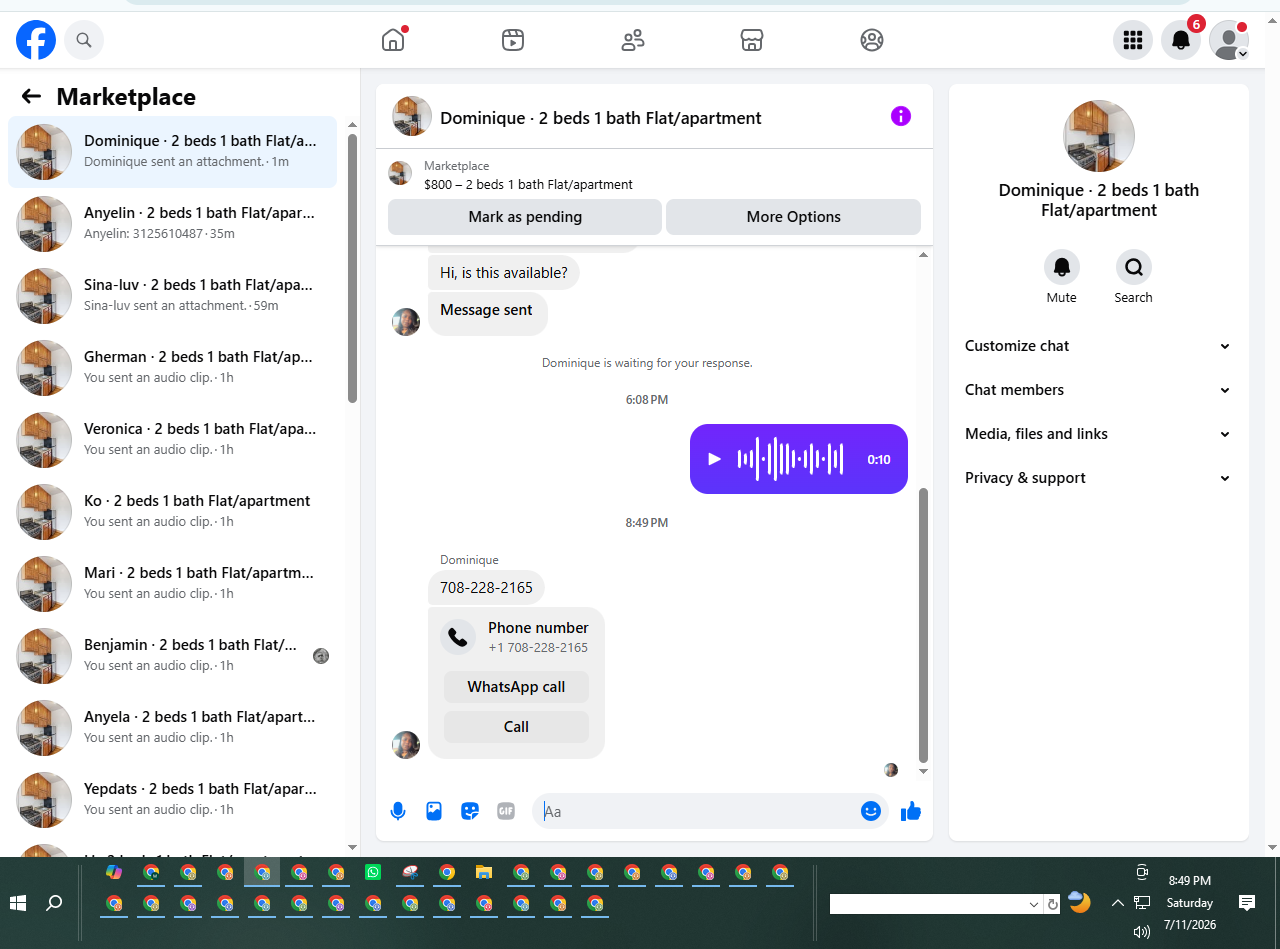1280x949 pixels.
Task: Mute this conversation with the bell icon
Action: pyautogui.click(x=1062, y=267)
